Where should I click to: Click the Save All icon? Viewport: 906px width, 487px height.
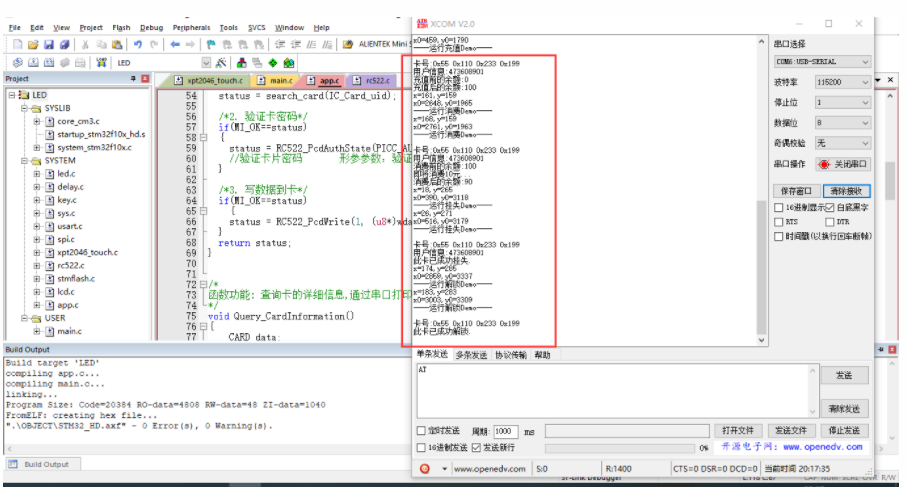tap(64, 44)
